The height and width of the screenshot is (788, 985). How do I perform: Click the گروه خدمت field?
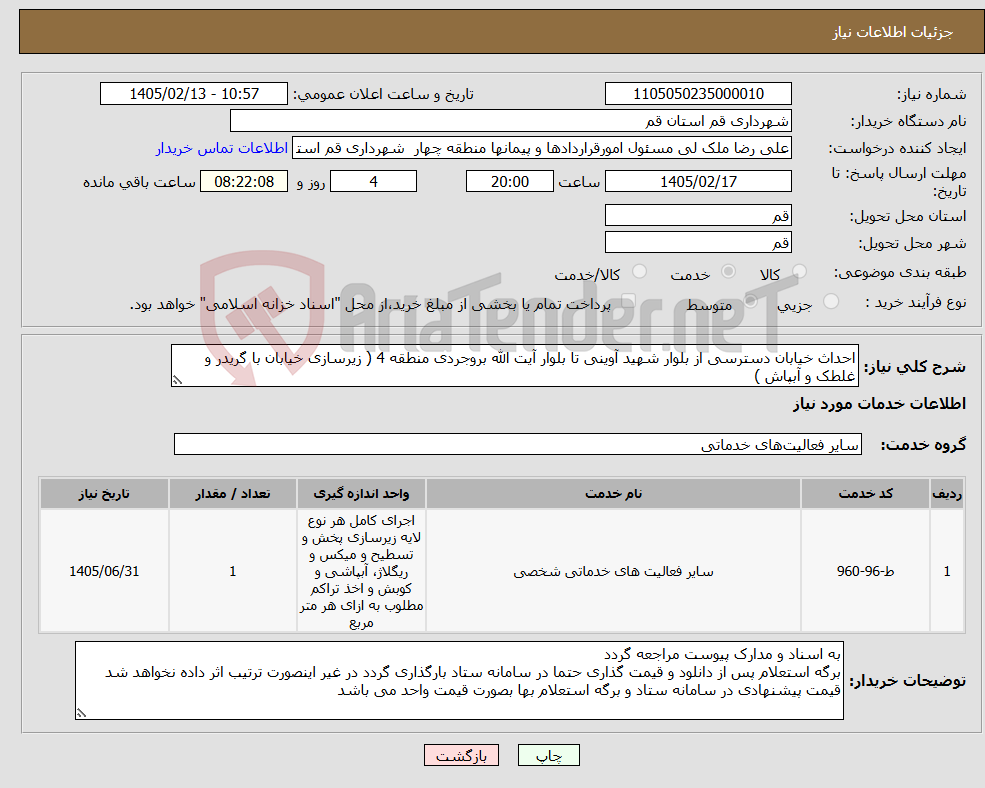[518, 444]
